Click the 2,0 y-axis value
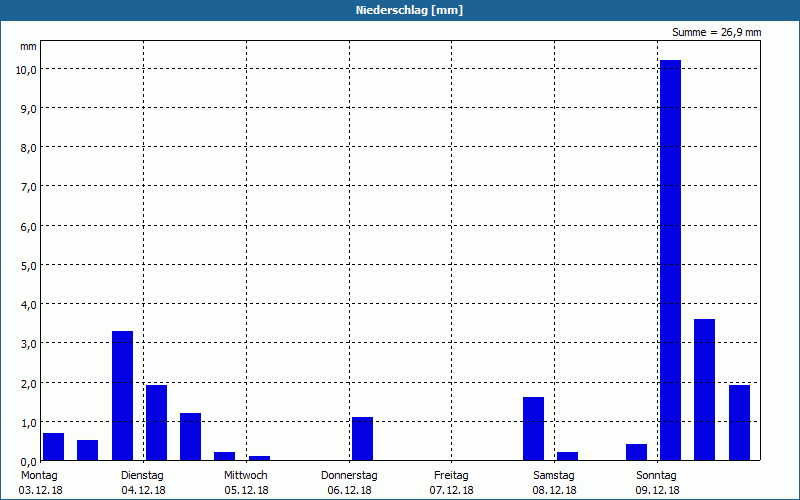The image size is (800, 500). click(28, 384)
